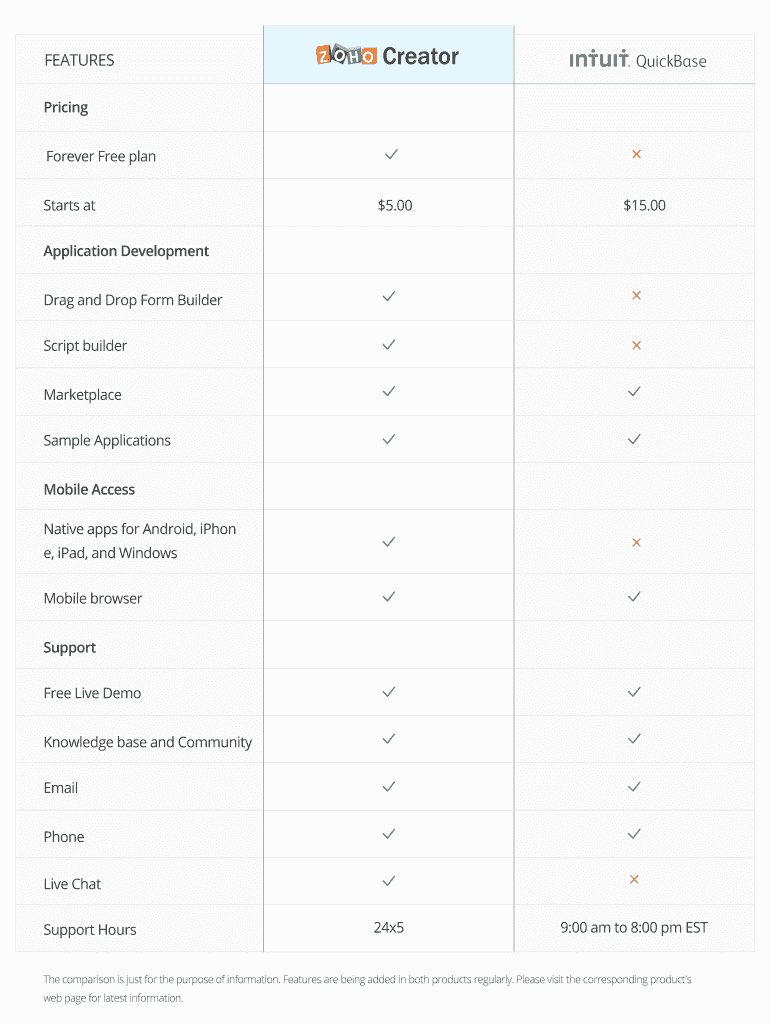Click the Pricing section heading
770x1024 pixels.
coord(66,108)
